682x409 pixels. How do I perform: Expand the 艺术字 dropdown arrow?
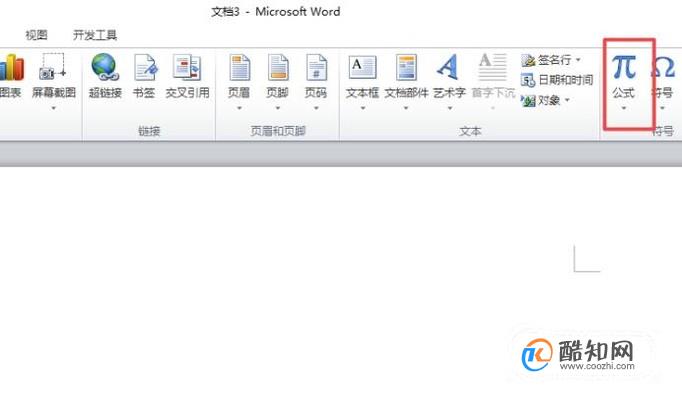pyautogui.click(x=450, y=107)
